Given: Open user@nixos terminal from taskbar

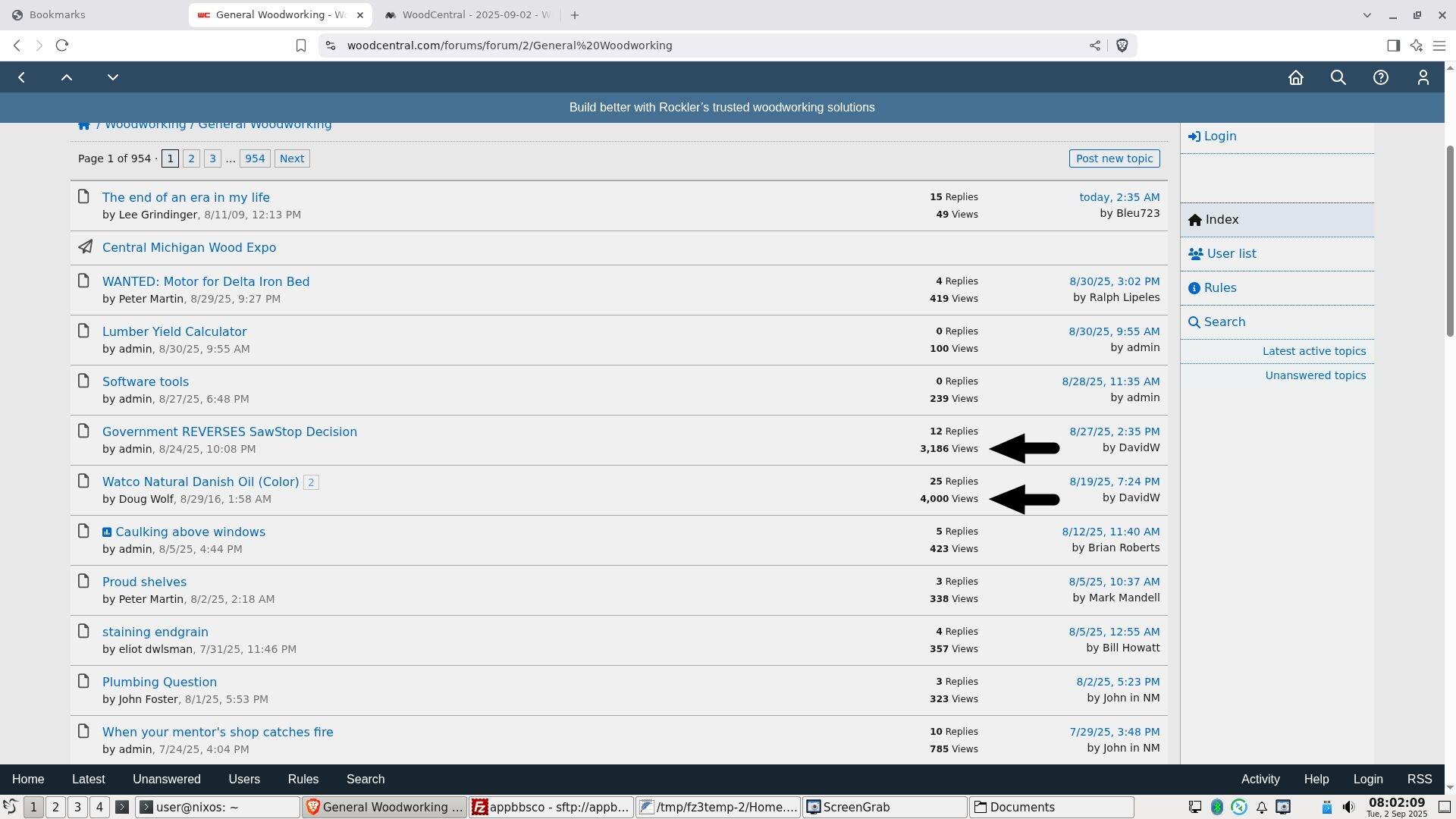Looking at the screenshot, I should tap(218, 808).
